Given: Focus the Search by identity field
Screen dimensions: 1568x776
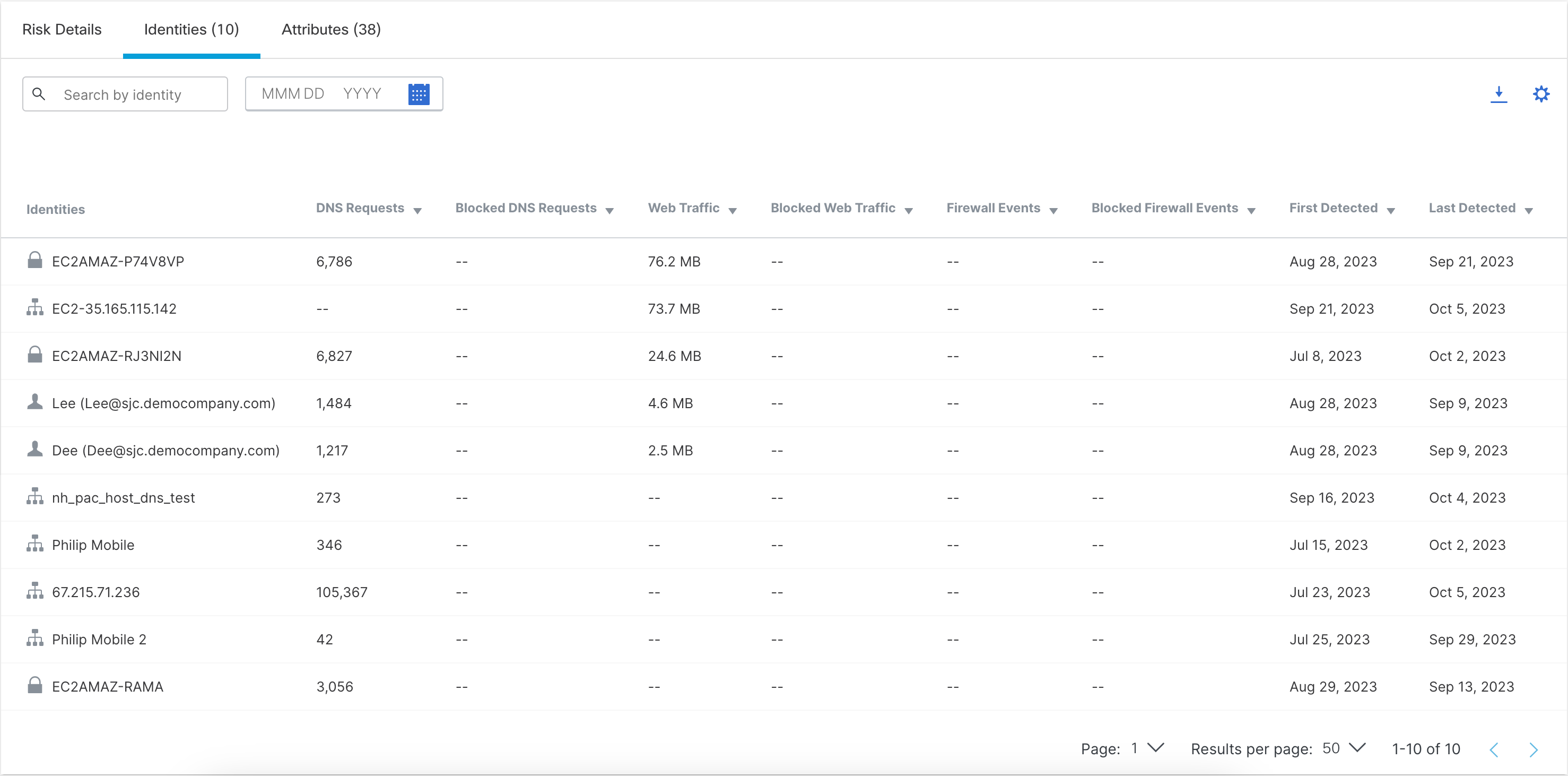Looking at the screenshot, I should click(125, 94).
